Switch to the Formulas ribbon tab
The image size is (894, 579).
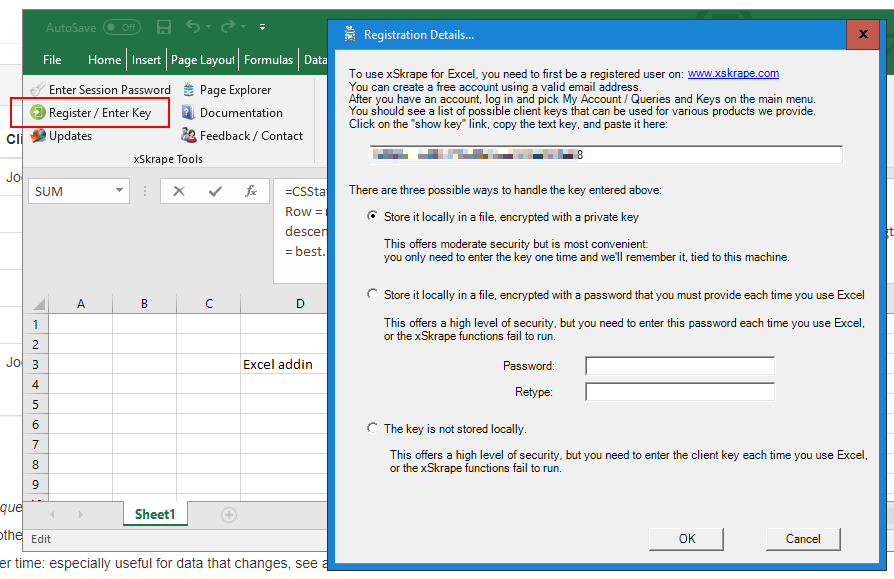tap(268, 60)
